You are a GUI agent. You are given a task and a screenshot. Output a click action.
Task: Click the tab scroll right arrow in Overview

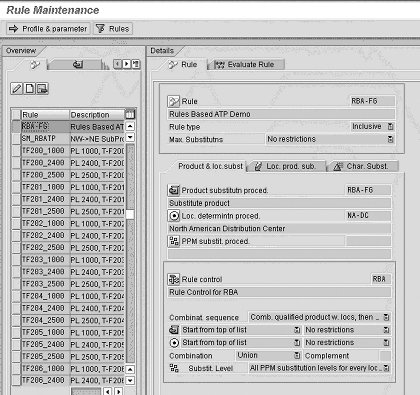point(126,64)
